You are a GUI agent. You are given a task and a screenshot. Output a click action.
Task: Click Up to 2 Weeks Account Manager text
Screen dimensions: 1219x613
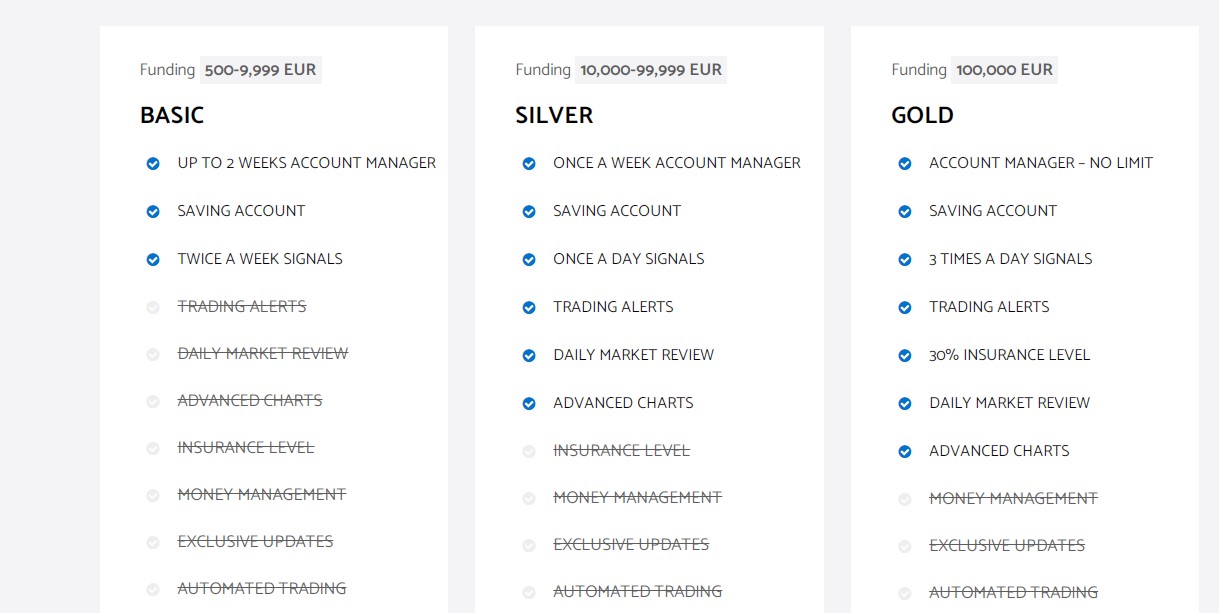[x=307, y=163]
